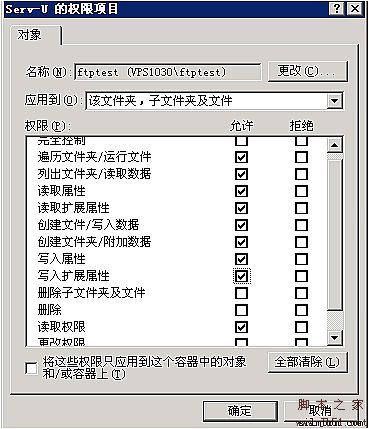Click the scrollbar up arrow
The width and height of the screenshot is (369, 429).
click(x=334, y=145)
